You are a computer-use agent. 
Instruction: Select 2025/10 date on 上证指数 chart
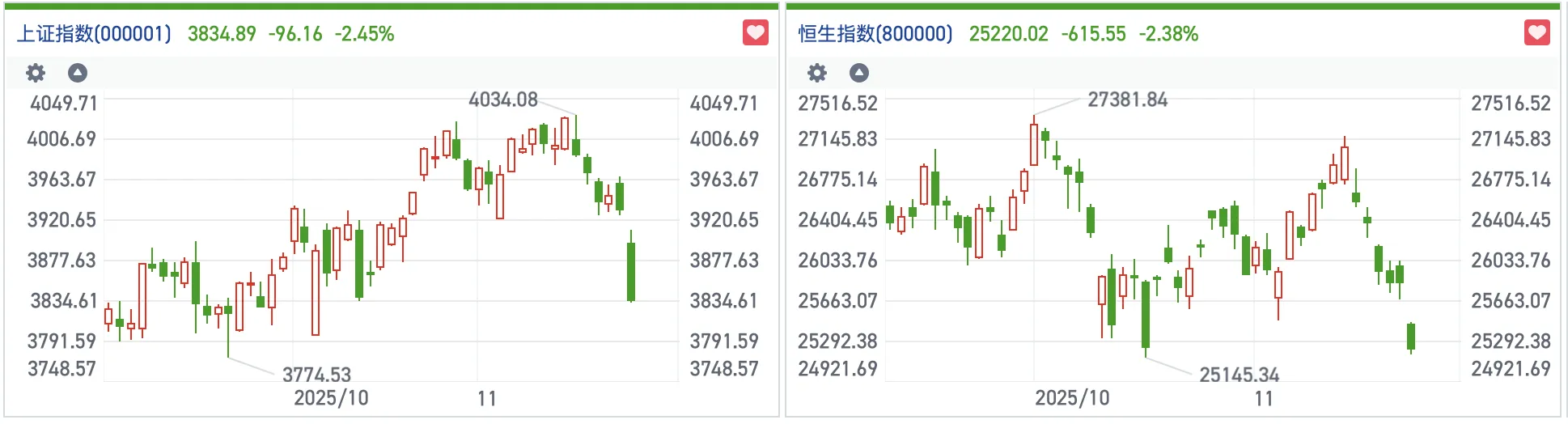(x=331, y=398)
